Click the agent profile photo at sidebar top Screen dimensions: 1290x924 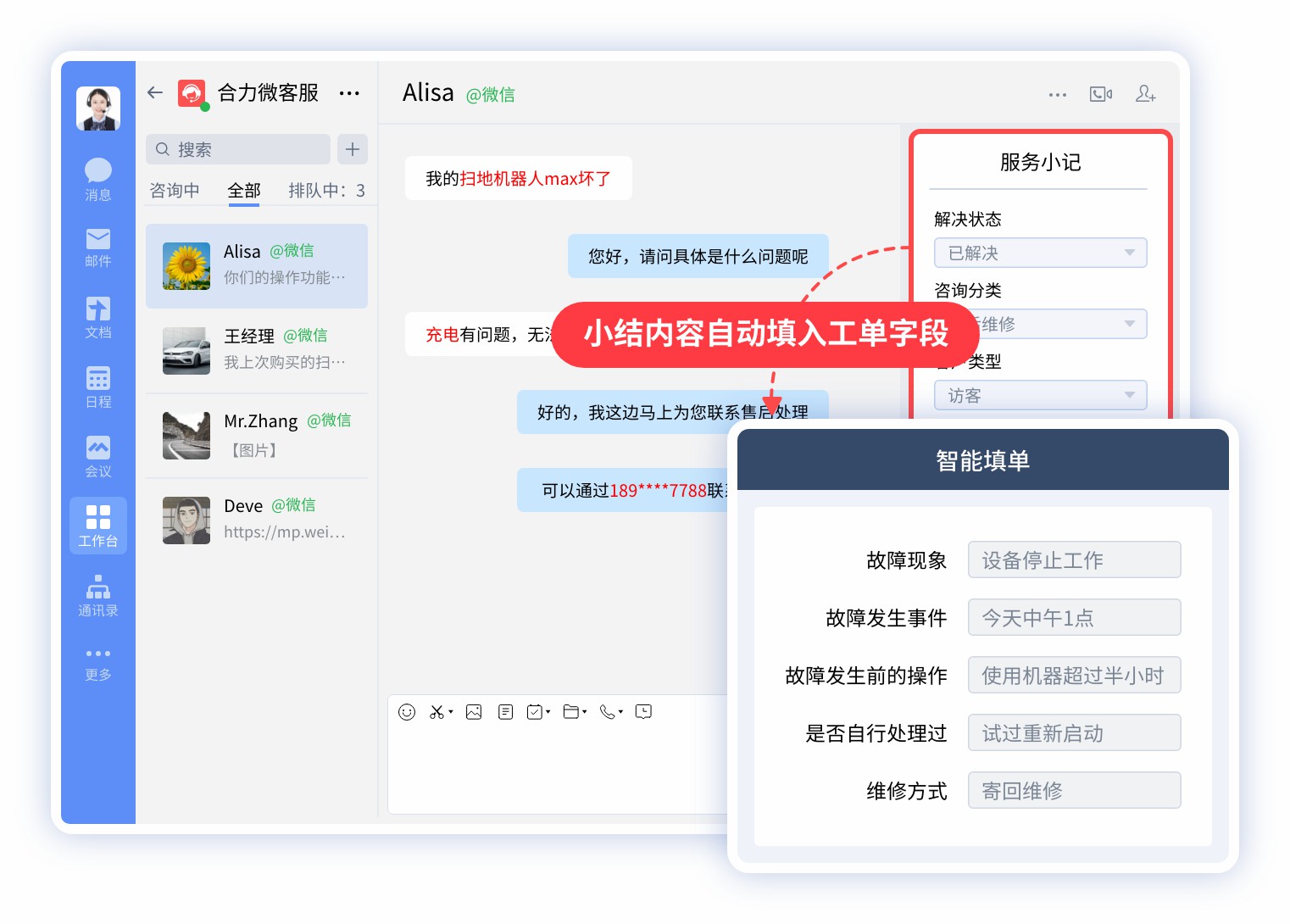pos(97,108)
